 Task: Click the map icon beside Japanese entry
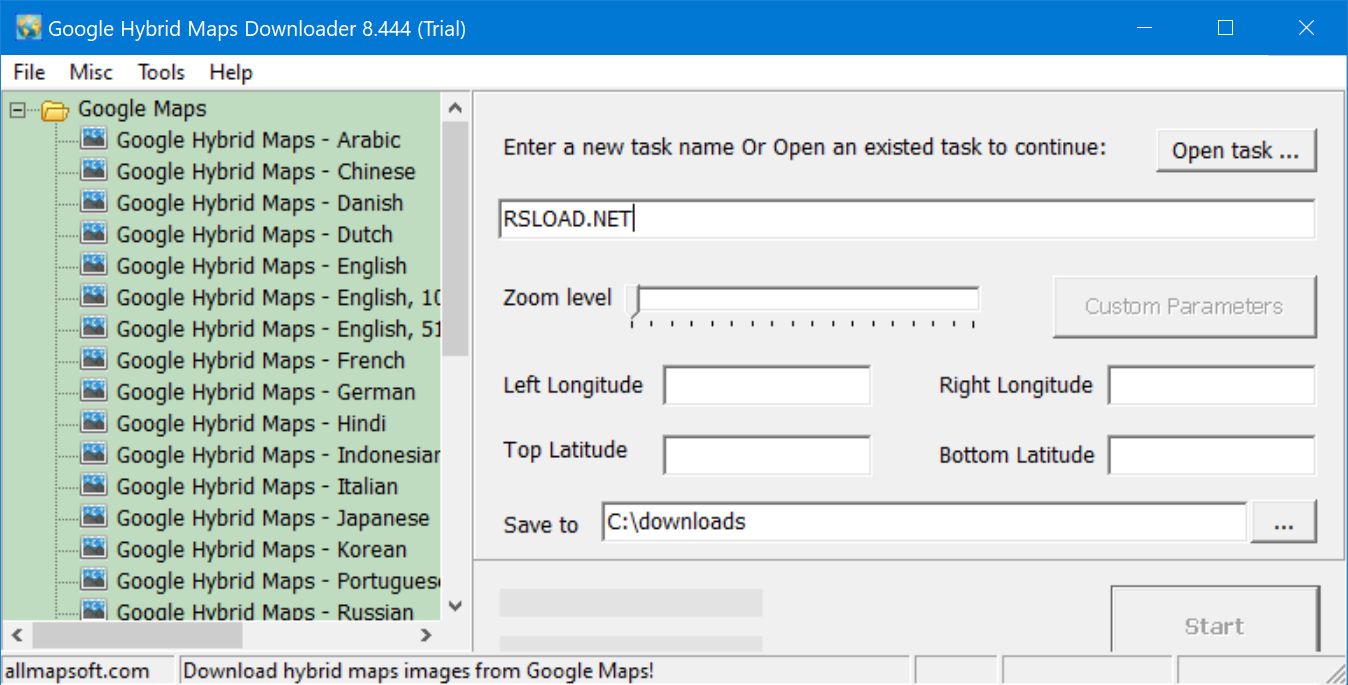94,517
